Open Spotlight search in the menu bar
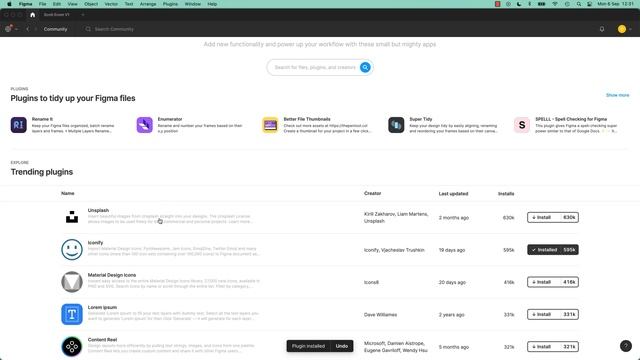Screen dimensions: 640x360 (x=579, y=4)
